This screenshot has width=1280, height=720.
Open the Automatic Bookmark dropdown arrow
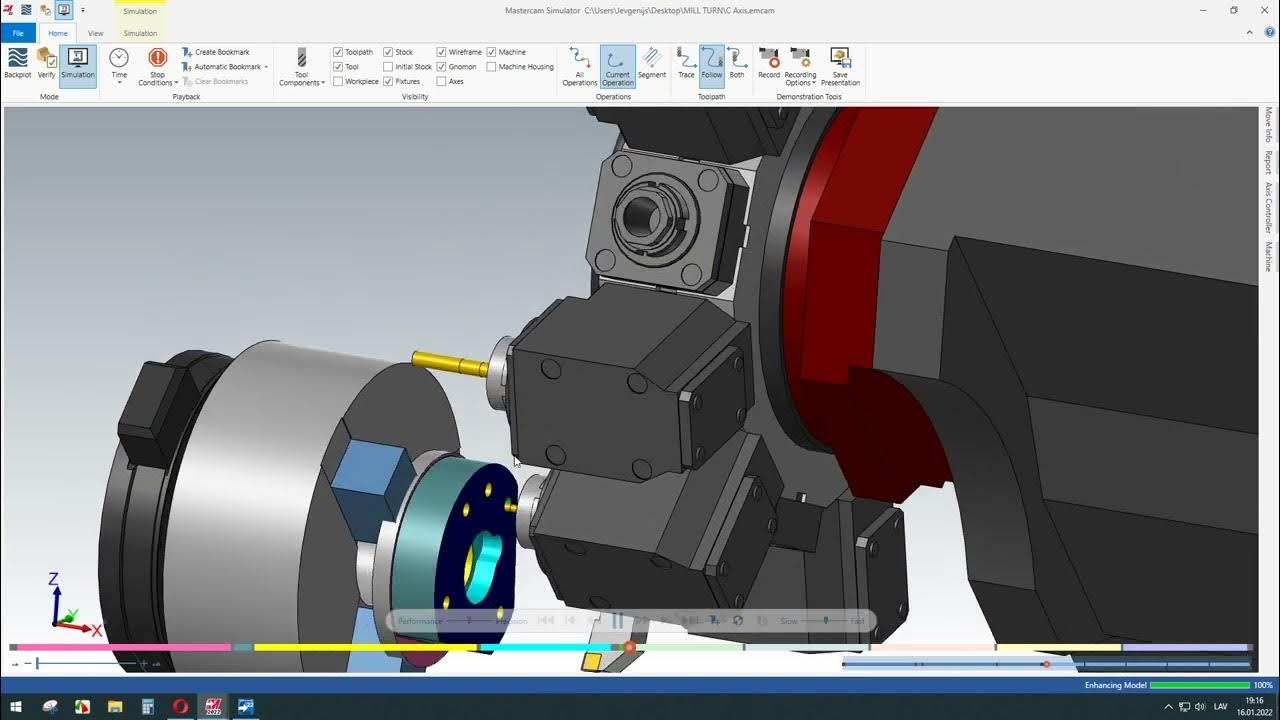click(266, 67)
